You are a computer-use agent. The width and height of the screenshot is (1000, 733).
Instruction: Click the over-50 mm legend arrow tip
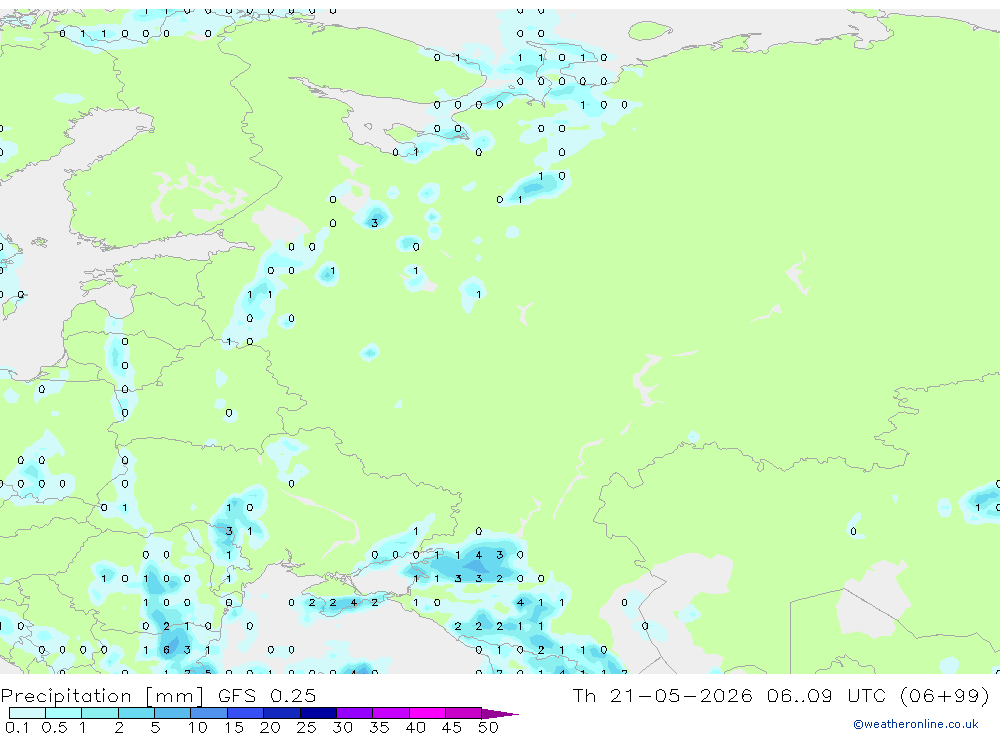pyautogui.click(x=501, y=714)
